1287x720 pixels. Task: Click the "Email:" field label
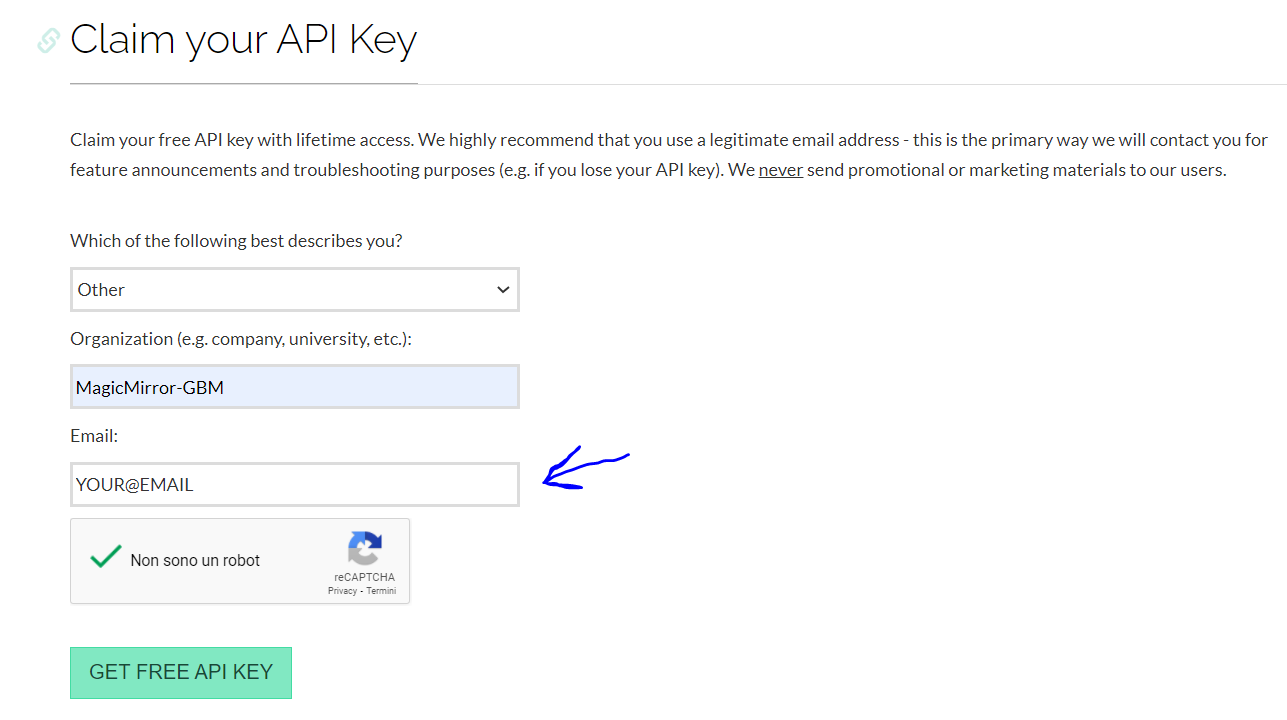point(94,436)
